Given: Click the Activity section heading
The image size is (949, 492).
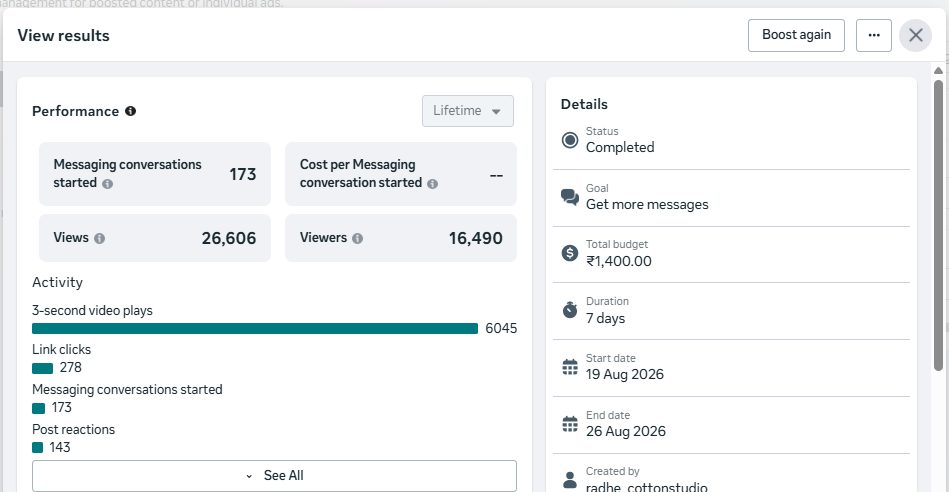Looking at the screenshot, I should coord(57,283).
